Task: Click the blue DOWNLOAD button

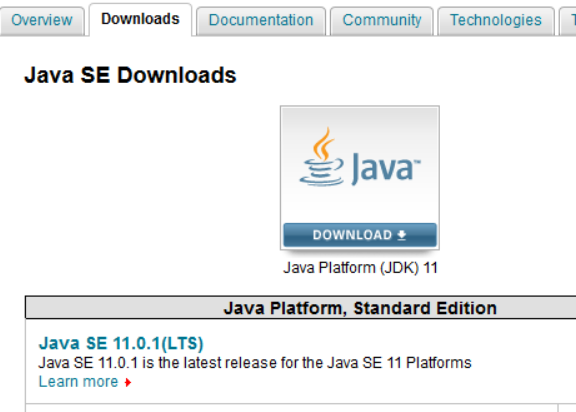Action: pyautogui.click(x=360, y=235)
